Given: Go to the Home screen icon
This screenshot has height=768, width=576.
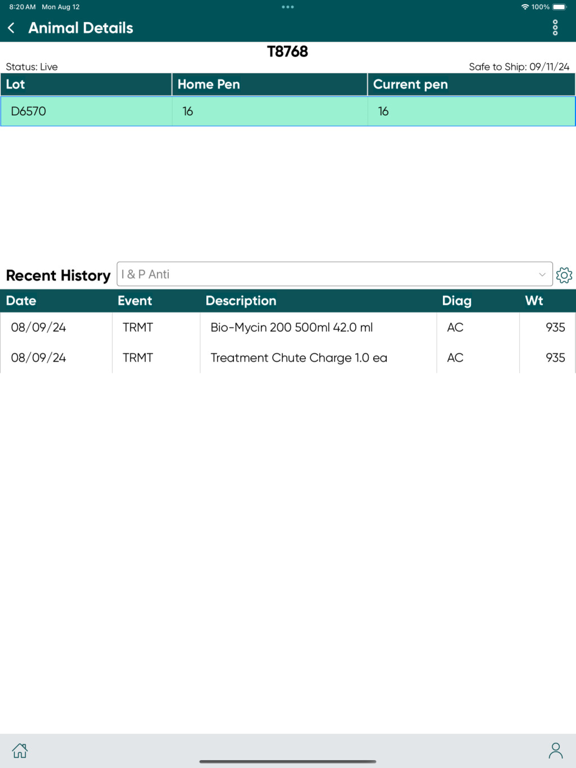Looking at the screenshot, I should (20, 750).
